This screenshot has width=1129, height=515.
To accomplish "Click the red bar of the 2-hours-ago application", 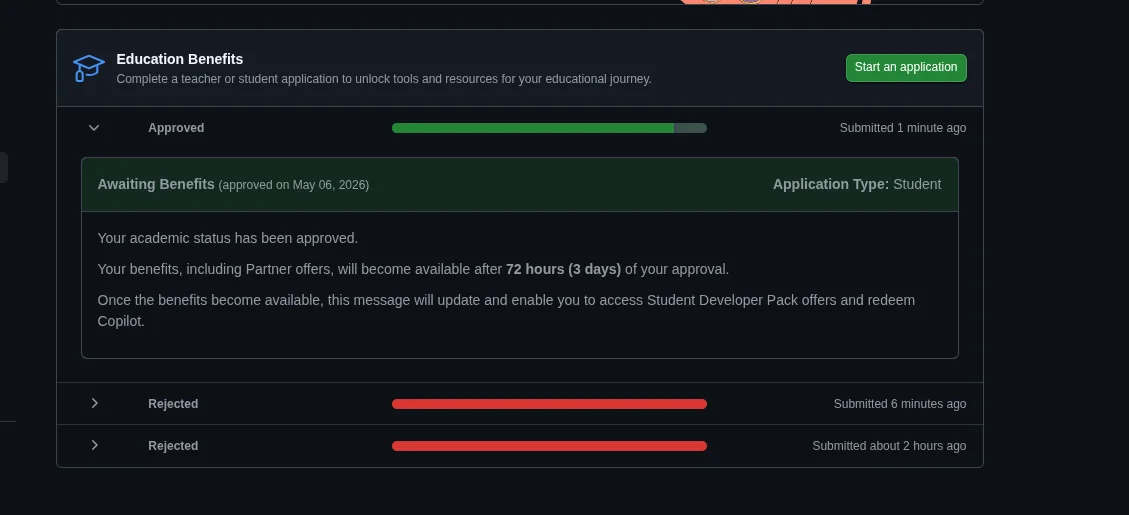I will [549, 446].
